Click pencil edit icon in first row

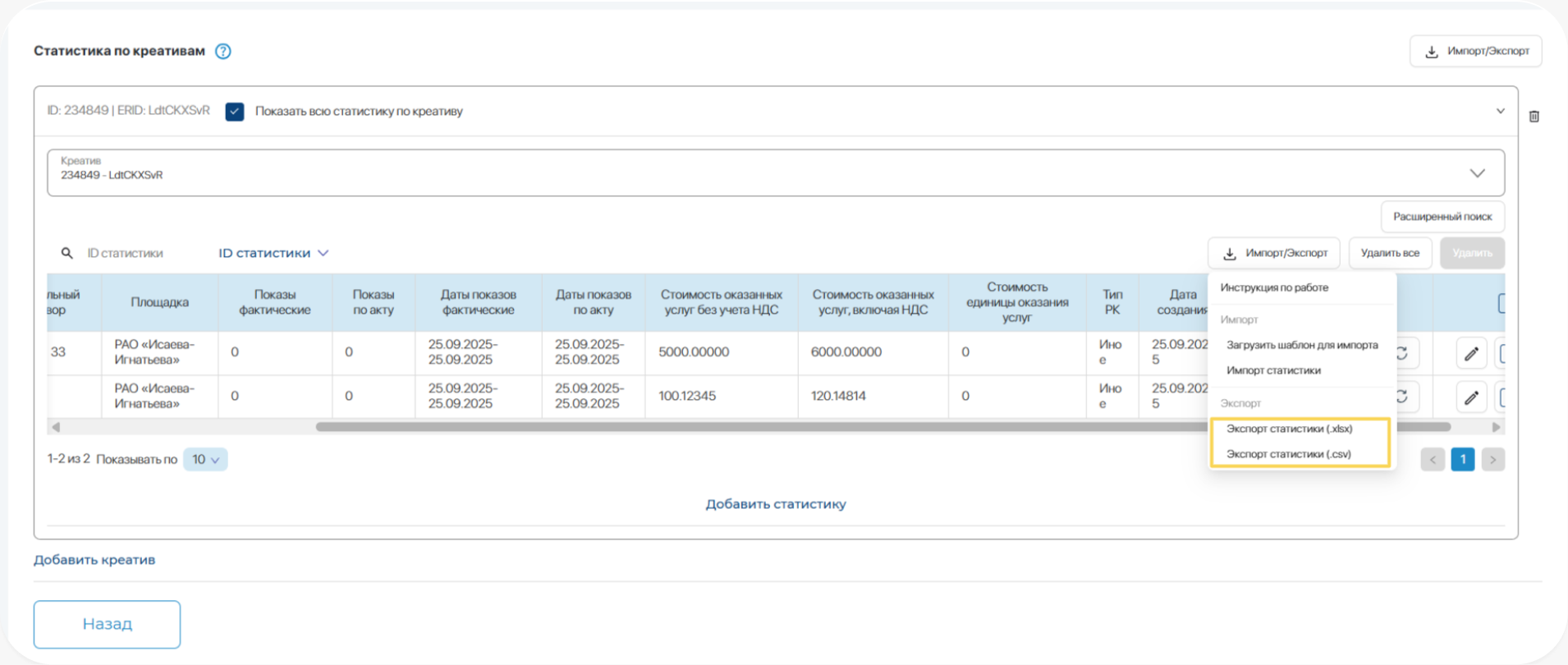[x=1471, y=354]
